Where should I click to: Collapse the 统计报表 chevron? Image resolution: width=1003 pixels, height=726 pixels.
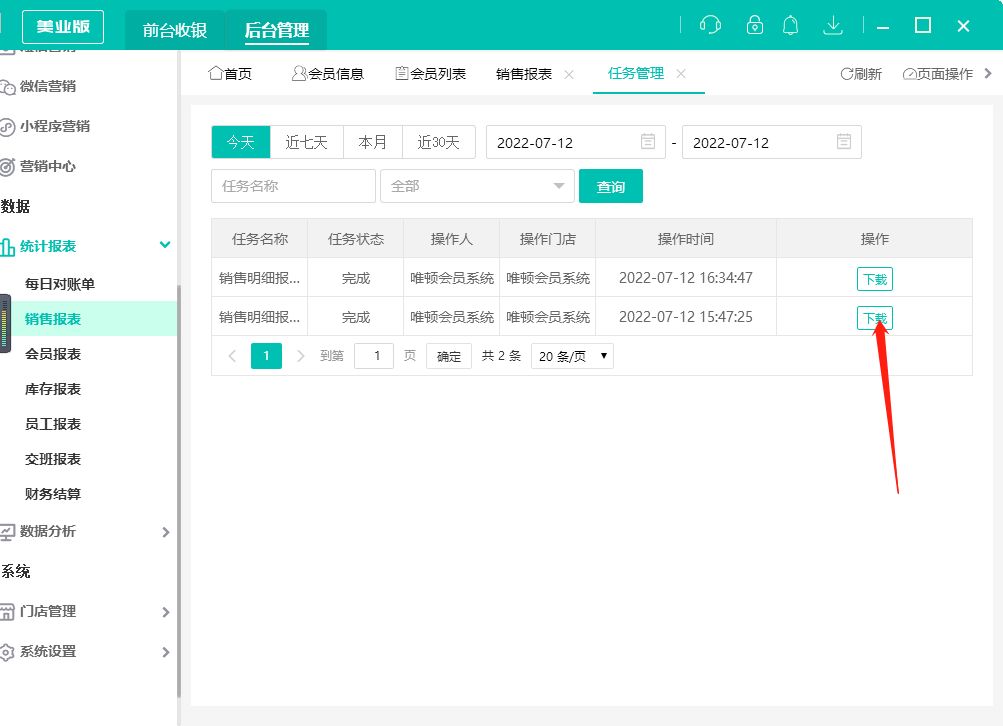pyautogui.click(x=165, y=245)
